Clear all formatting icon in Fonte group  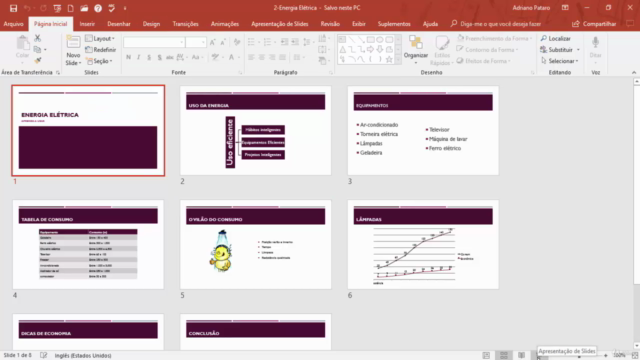[x=237, y=42]
